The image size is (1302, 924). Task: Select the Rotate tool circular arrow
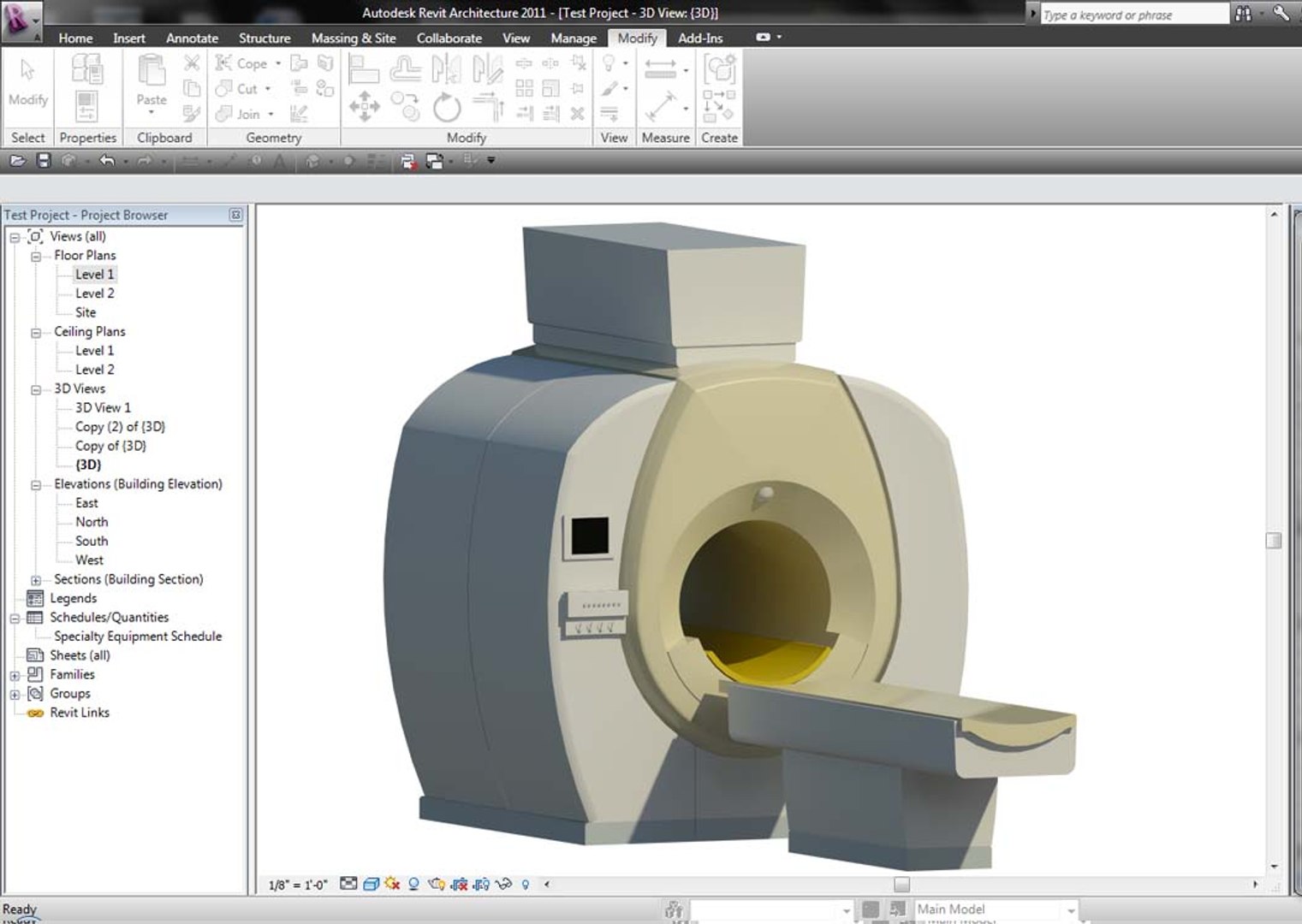(x=447, y=108)
